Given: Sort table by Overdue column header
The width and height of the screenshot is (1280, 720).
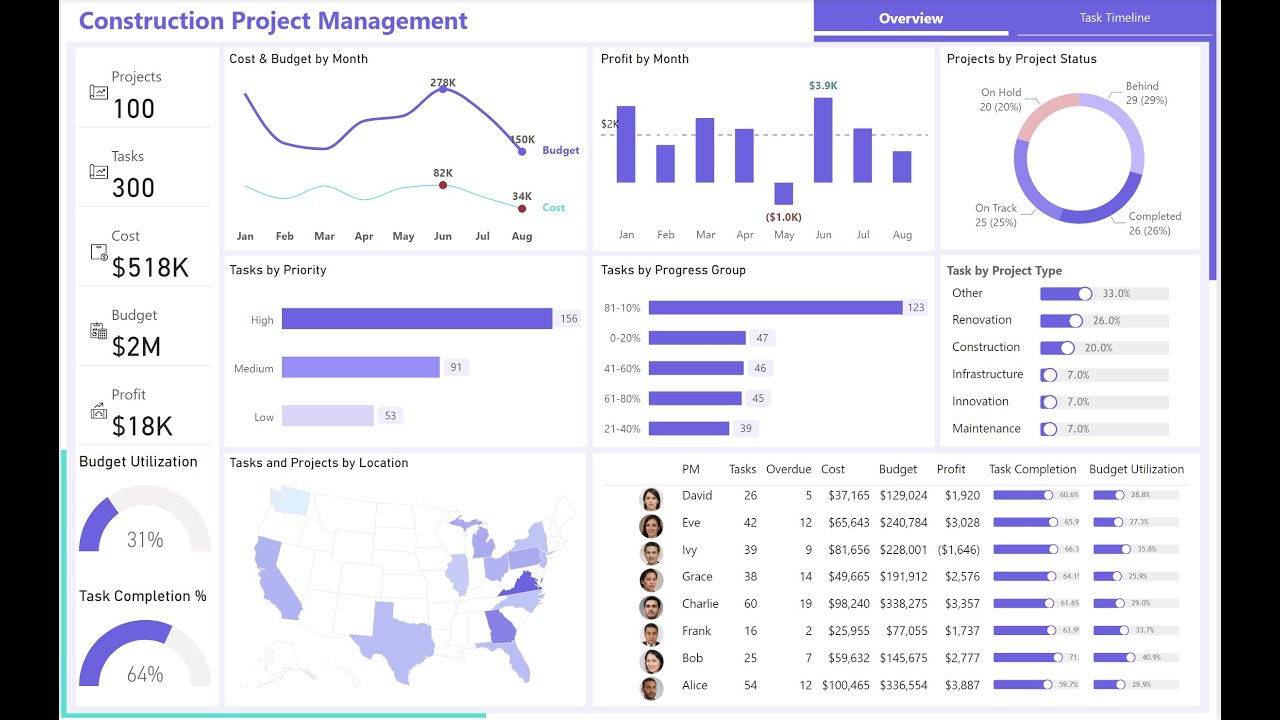Looking at the screenshot, I should (x=789, y=469).
